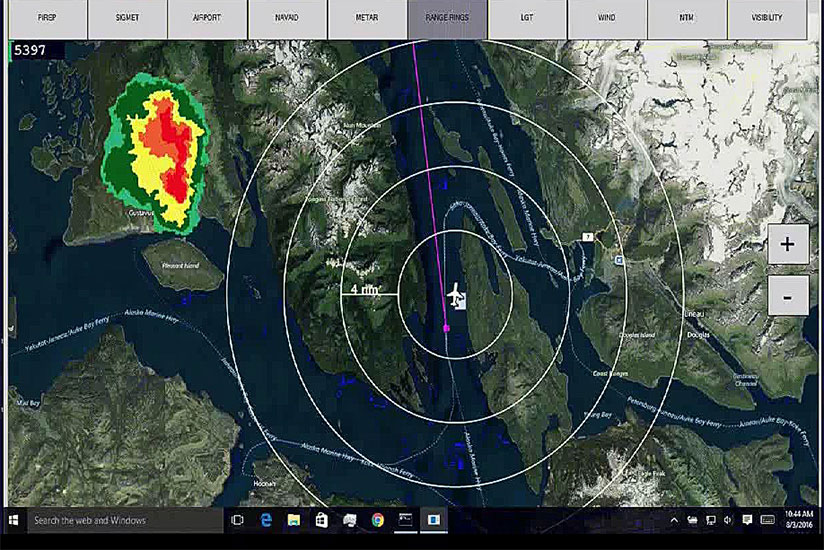Toggle the PIREP overlay button
Viewport: 824px width, 550px height.
click(x=48, y=18)
